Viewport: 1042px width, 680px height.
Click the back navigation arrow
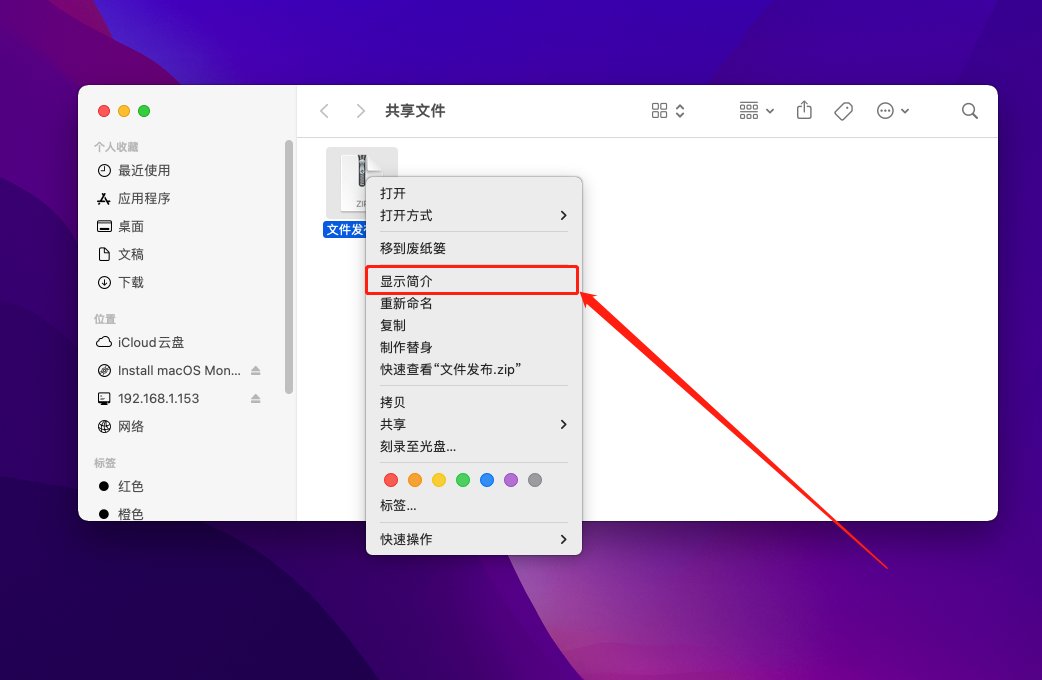324,111
